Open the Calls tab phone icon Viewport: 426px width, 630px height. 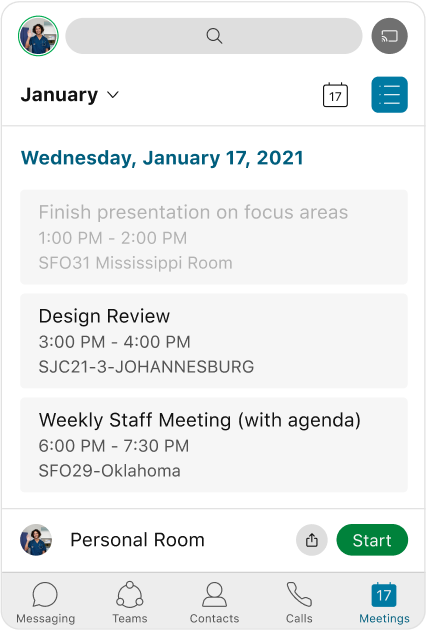299,595
